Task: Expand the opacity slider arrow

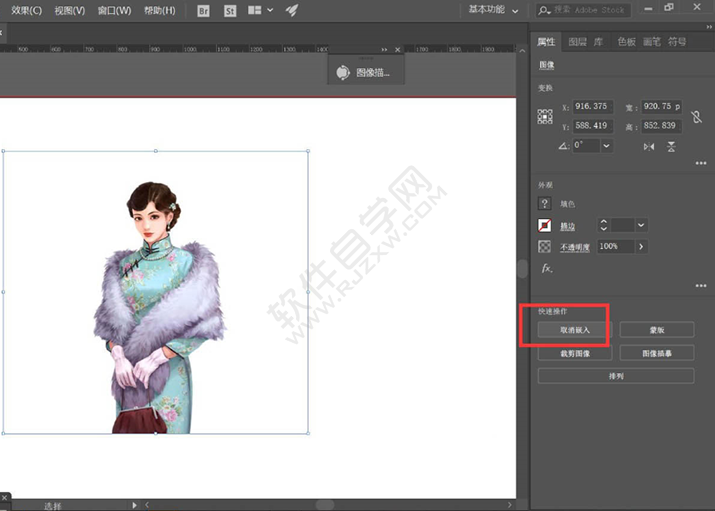Action: pyautogui.click(x=640, y=246)
